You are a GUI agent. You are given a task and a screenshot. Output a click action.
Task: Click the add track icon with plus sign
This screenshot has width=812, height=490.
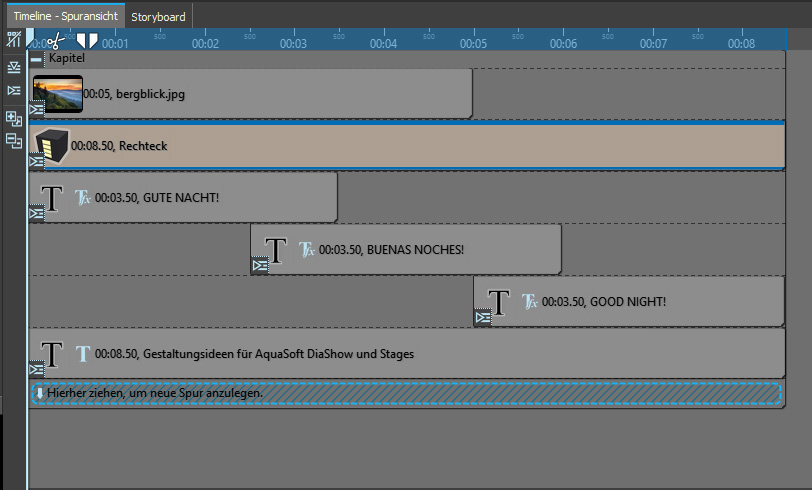point(13,119)
